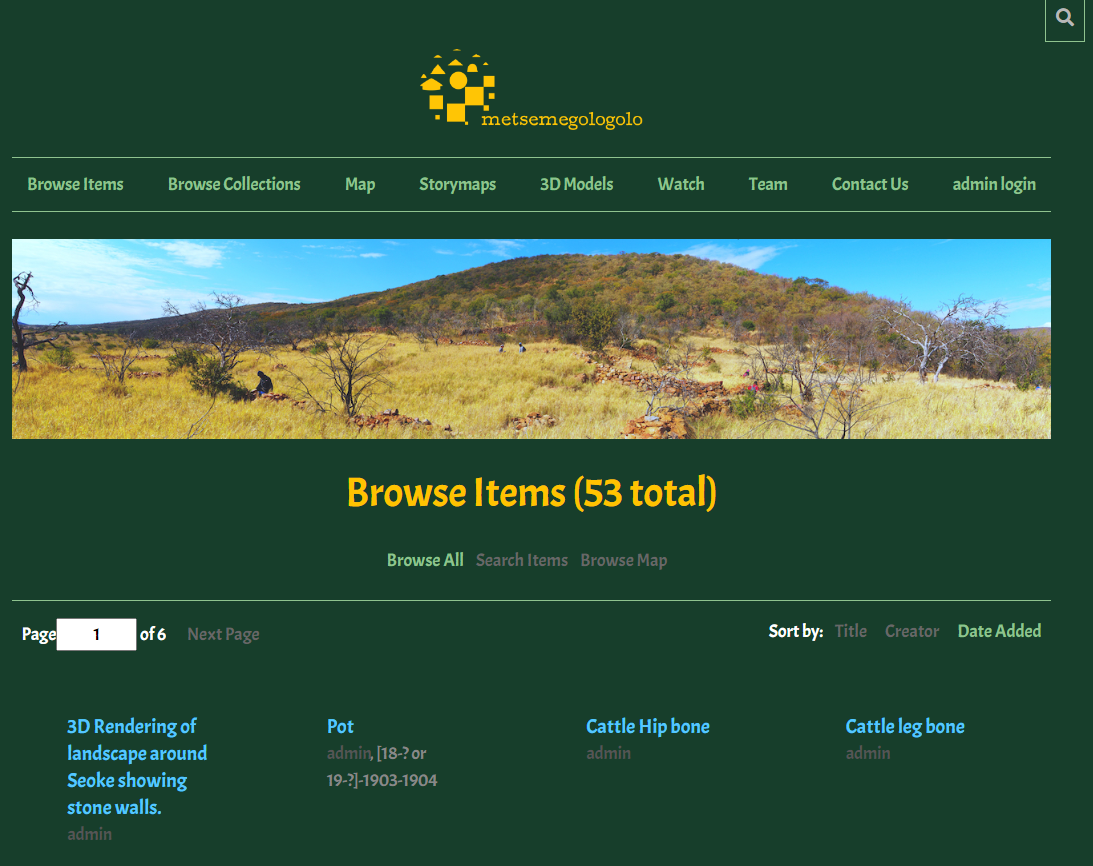Select the Browse All tab
Image resolution: width=1093 pixels, height=866 pixels.
point(425,560)
